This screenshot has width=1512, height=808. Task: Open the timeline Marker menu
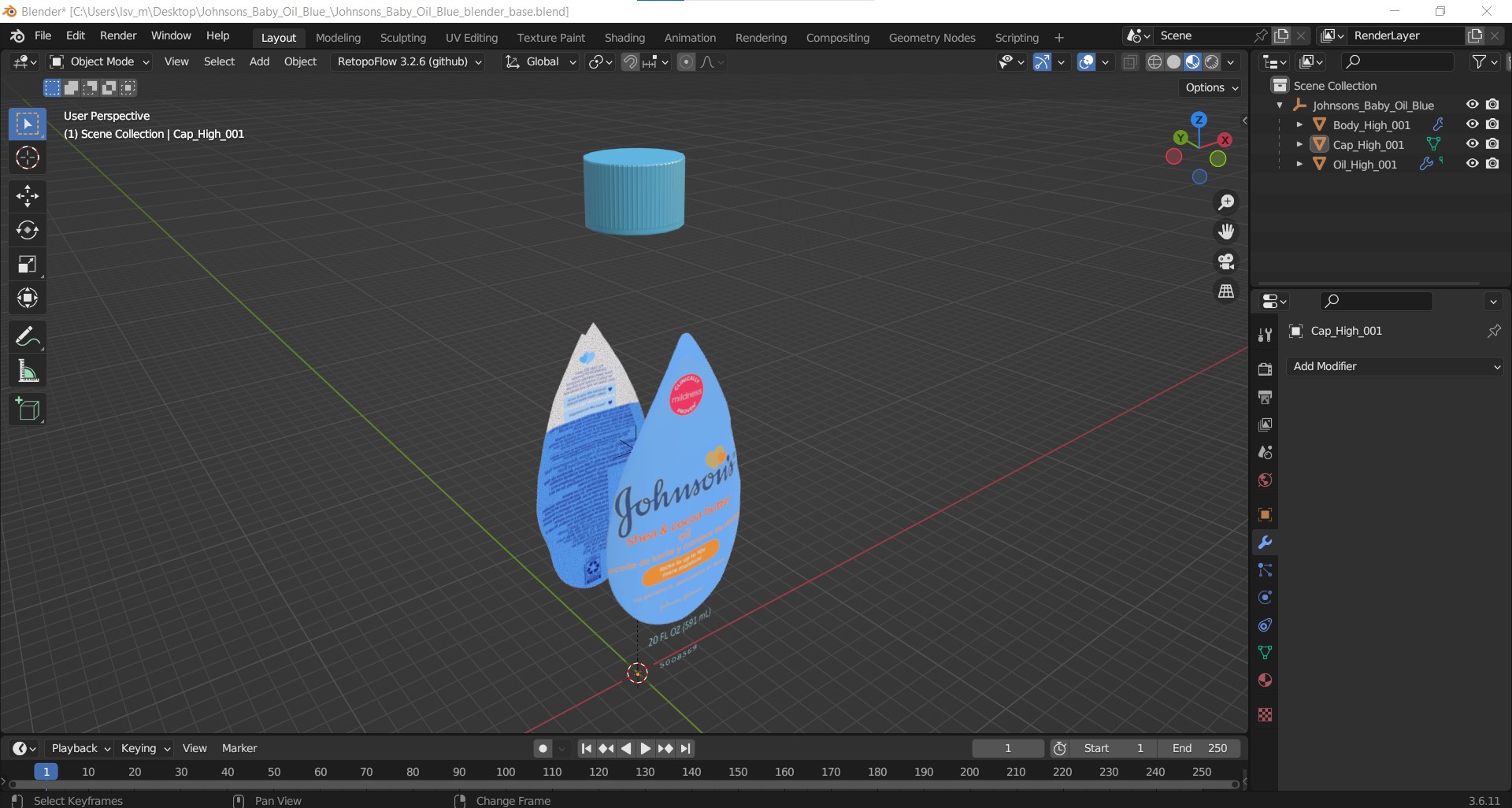tap(239, 749)
